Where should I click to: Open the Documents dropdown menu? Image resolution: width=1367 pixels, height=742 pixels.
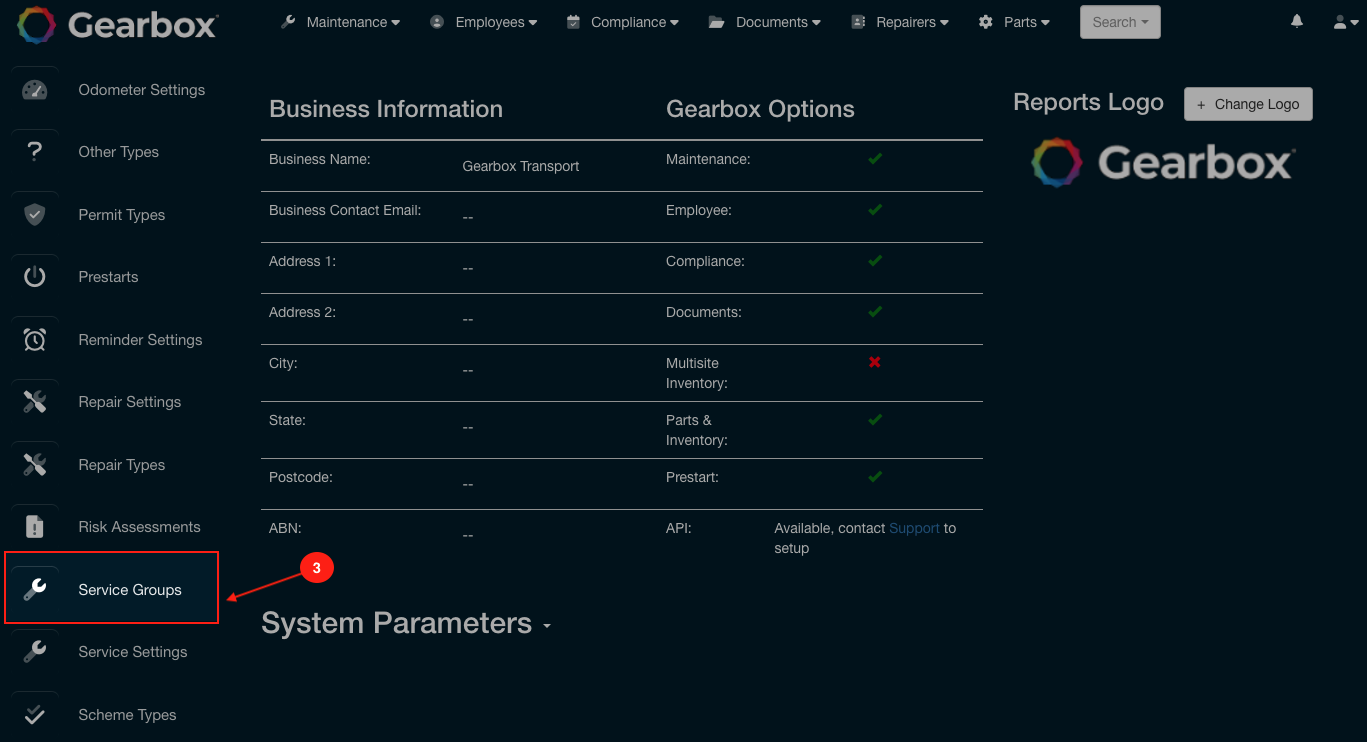click(x=765, y=22)
